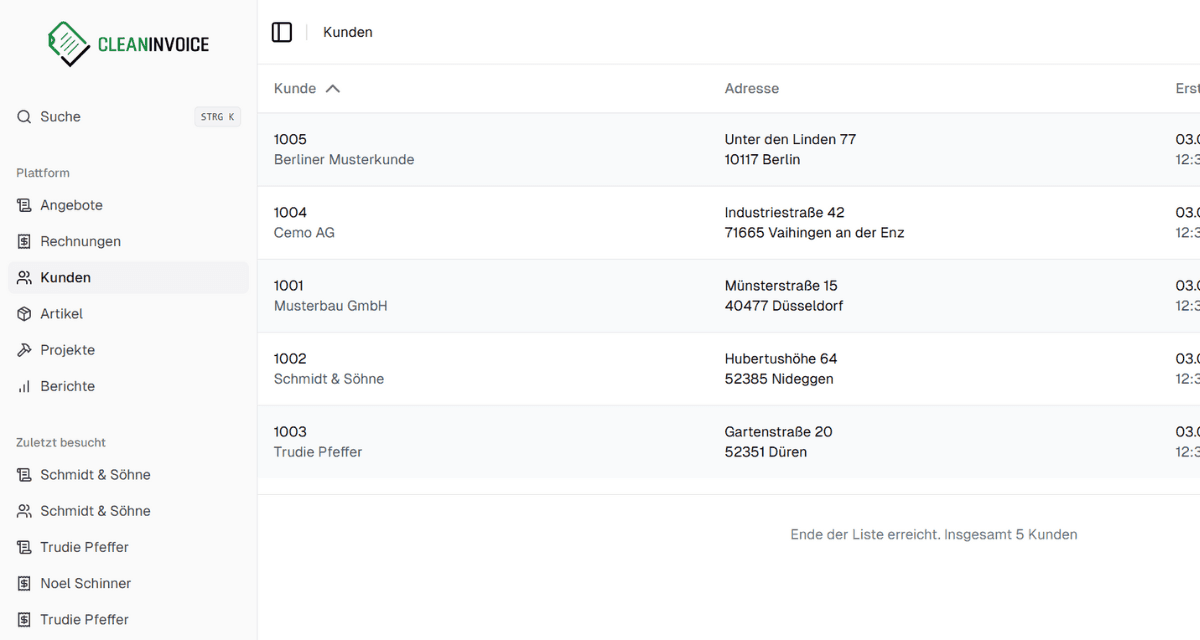Click icon beside first Trudie Pfeffer recent entry
This screenshot has height=640, width=1200.
24,547
